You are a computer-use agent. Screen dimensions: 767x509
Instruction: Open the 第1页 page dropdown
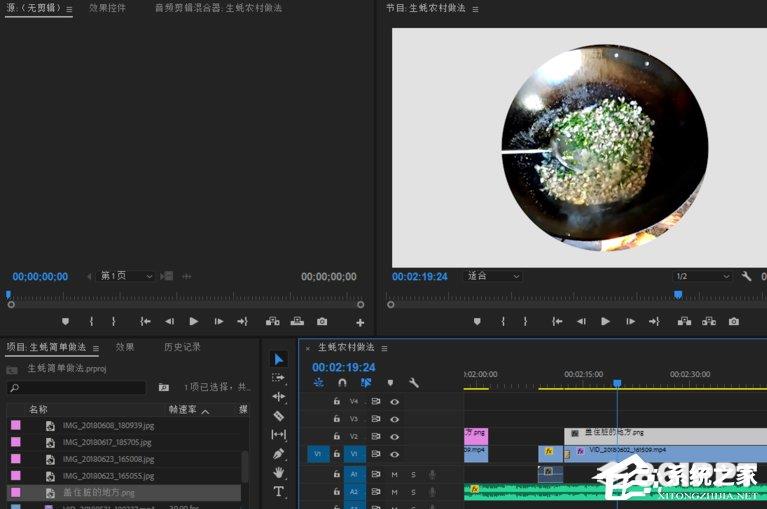coord(127,276)
